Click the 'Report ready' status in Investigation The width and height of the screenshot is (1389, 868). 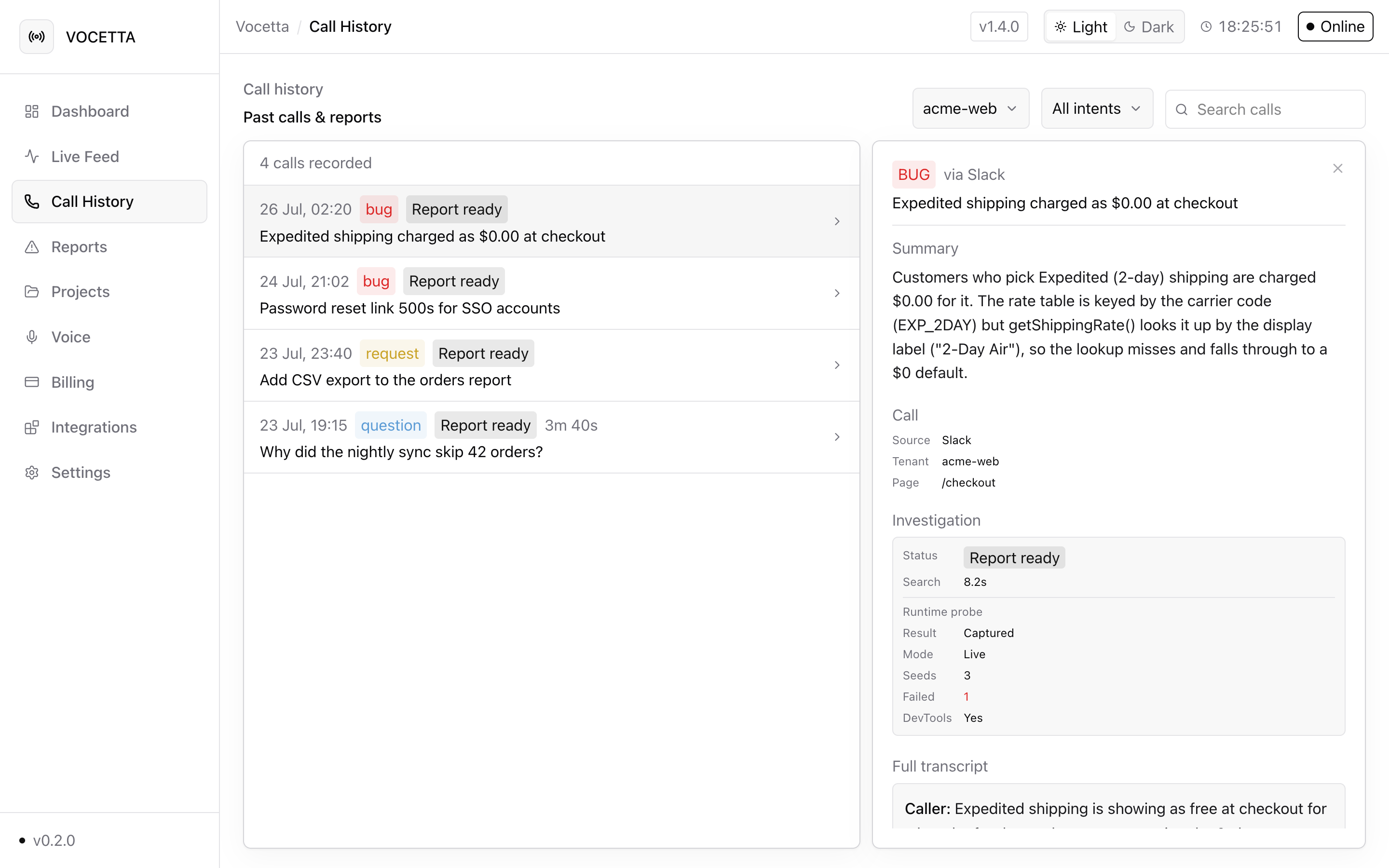point(1014,557)
